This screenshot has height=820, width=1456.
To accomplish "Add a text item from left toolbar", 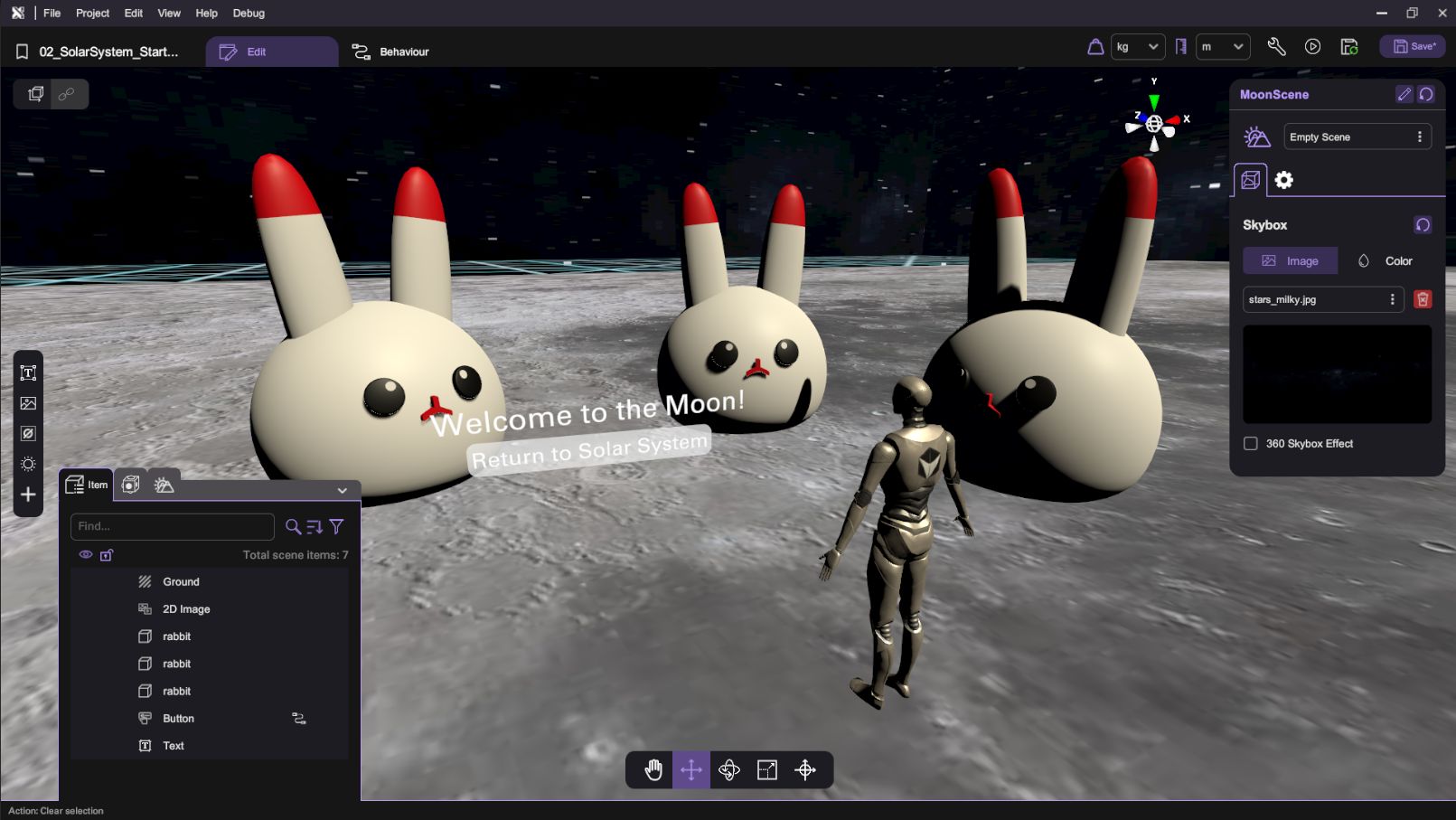I will [28, 372].
